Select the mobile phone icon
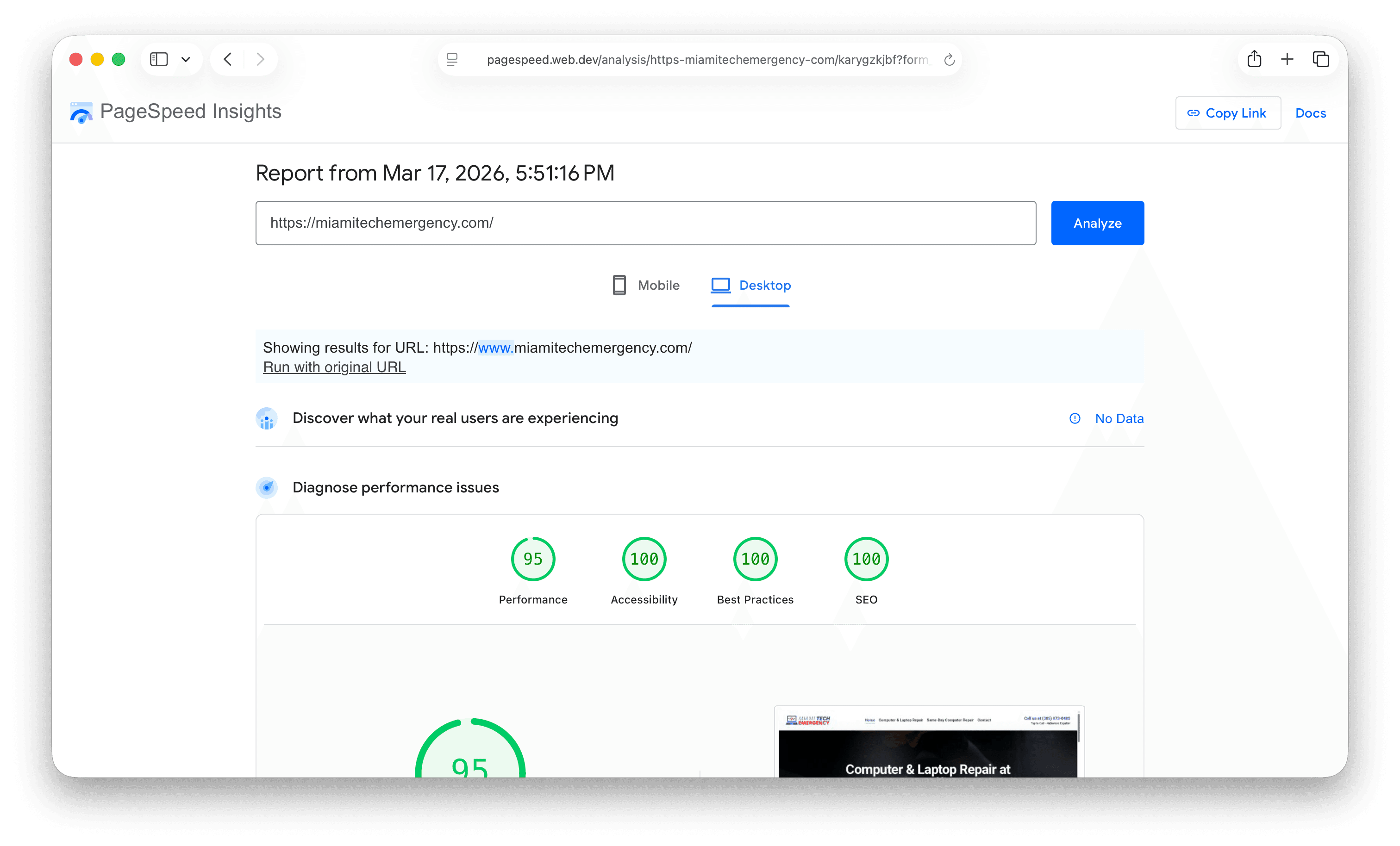The height and width of the screenshot is (846, 1400). point(619,285)
